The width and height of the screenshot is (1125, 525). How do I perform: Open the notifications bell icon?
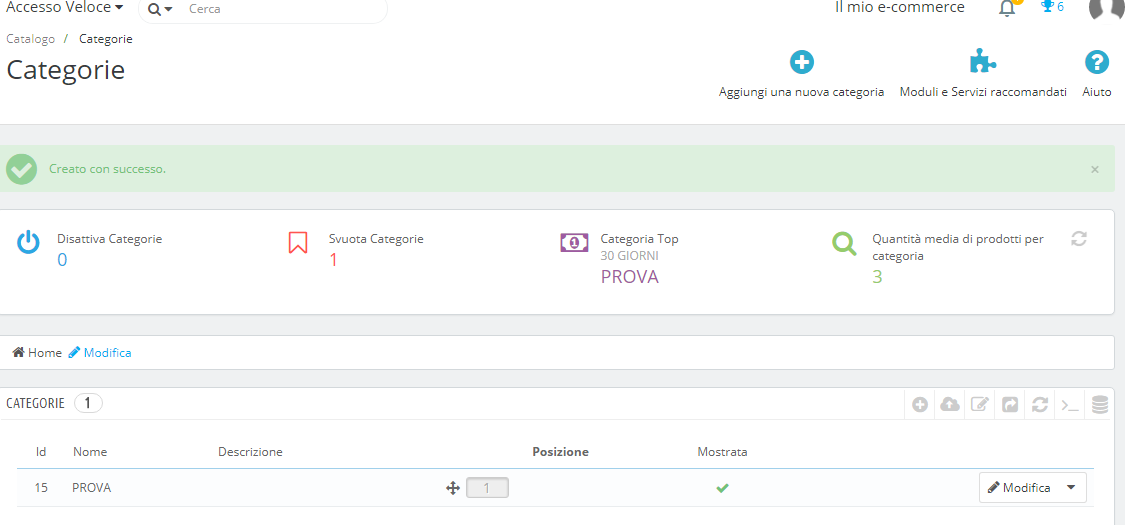coord(1007,9)
